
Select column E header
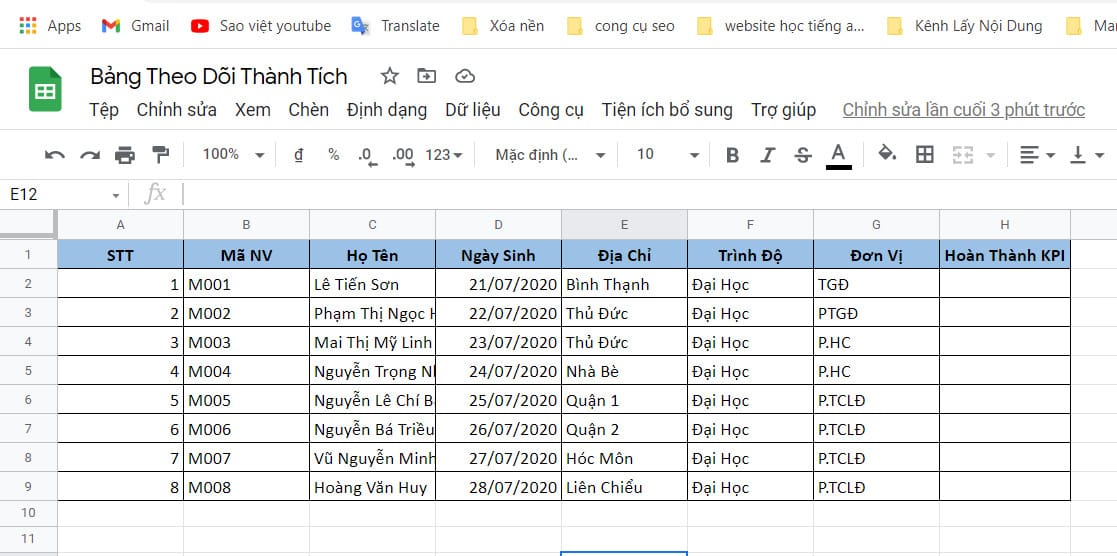click(x=624, y=225)
